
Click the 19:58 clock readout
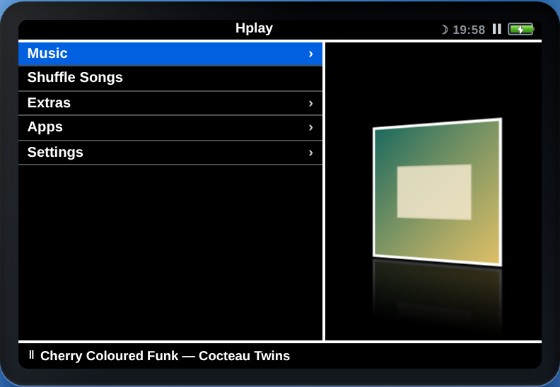(469, 29)
